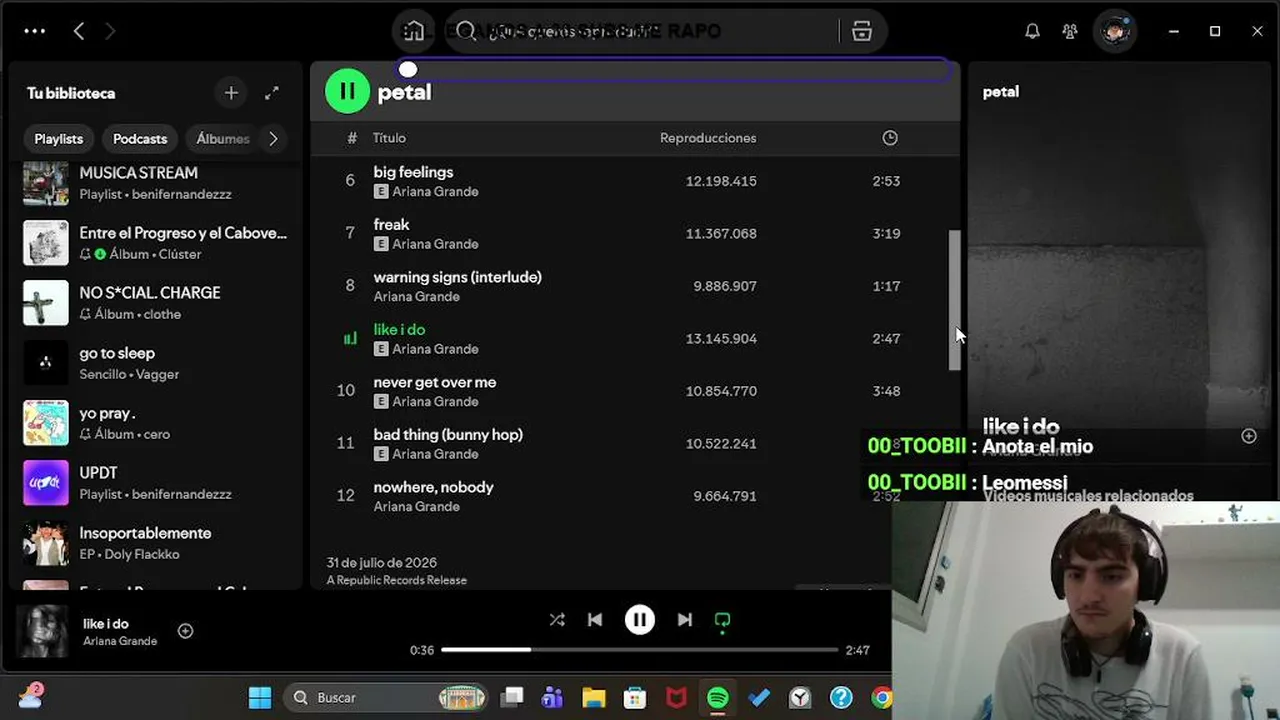This screenshot has width=1280, height=720.
Task: Open Microsoft Teams from taskbar
Action: tap(552, 697)
